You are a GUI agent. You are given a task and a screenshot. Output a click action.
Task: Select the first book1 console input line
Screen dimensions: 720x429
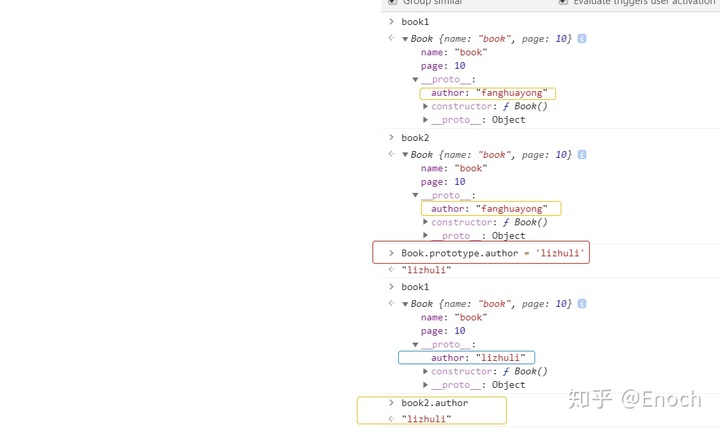coord(415,22)
